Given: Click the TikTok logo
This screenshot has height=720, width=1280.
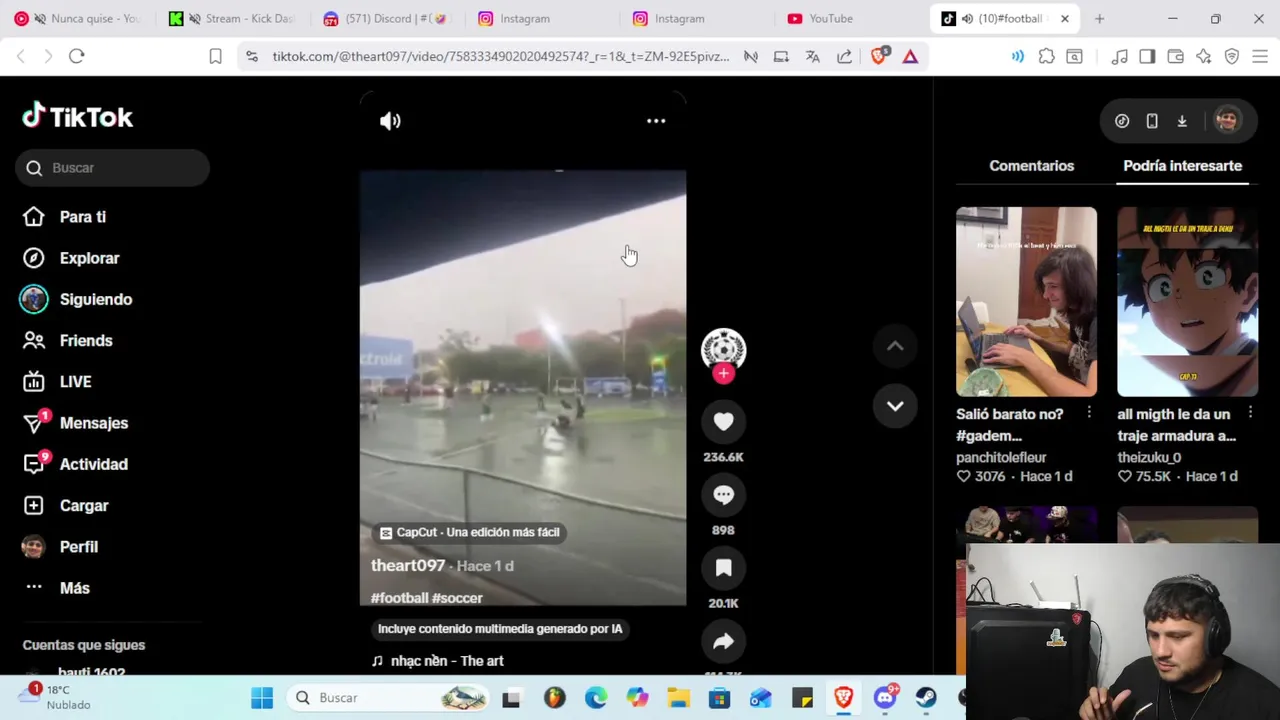Looking at the screenshot, I should coord(78,117).
